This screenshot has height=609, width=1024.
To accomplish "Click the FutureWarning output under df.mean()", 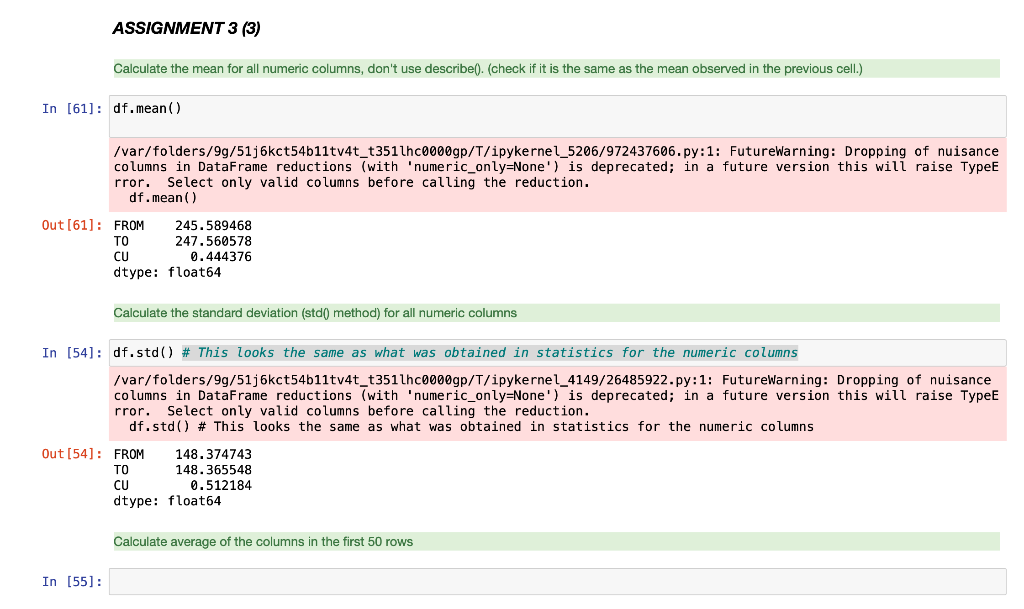I will pos(558,175).
